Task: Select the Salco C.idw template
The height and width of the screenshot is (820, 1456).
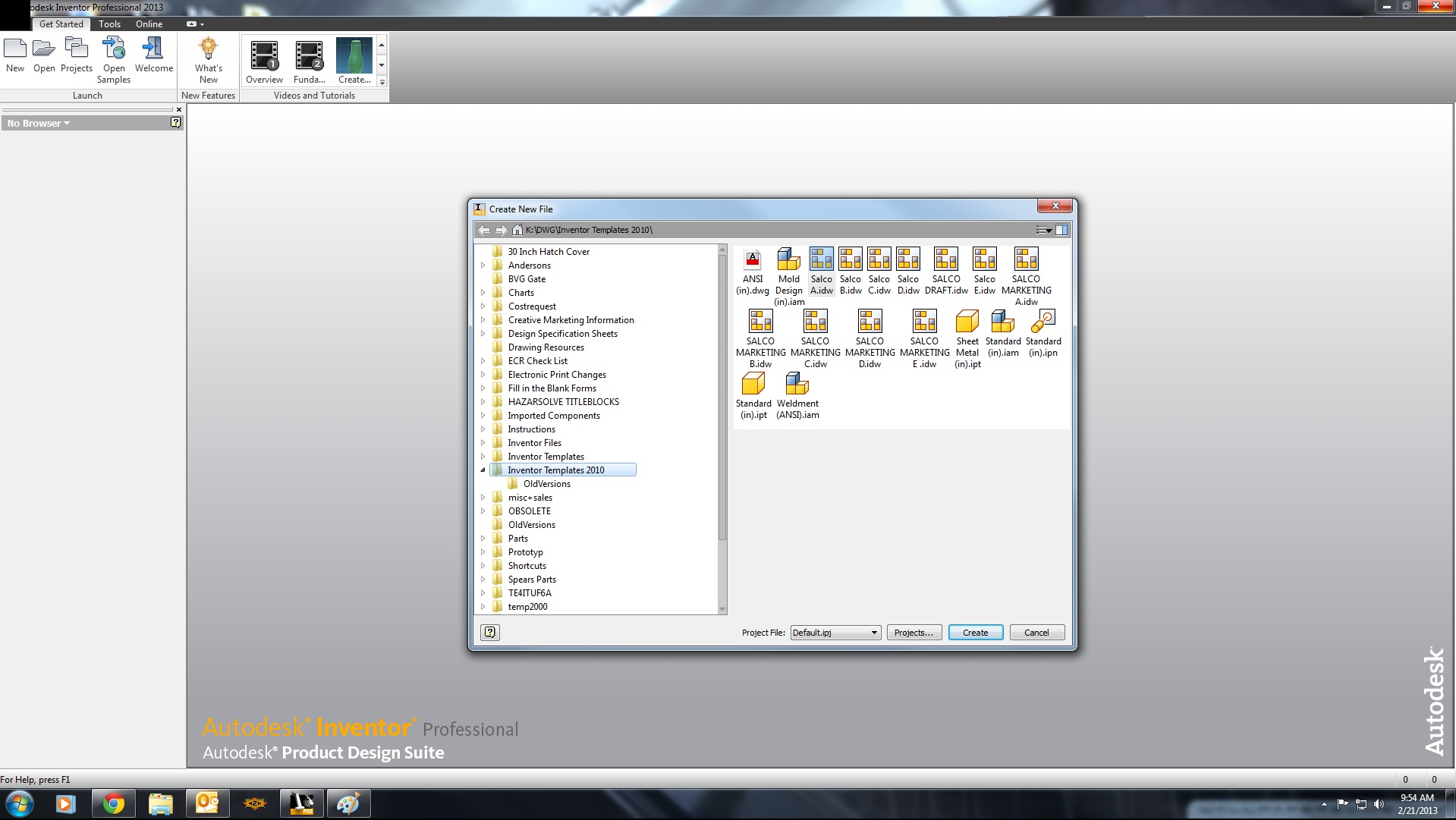Action: (x=879, y=272)
